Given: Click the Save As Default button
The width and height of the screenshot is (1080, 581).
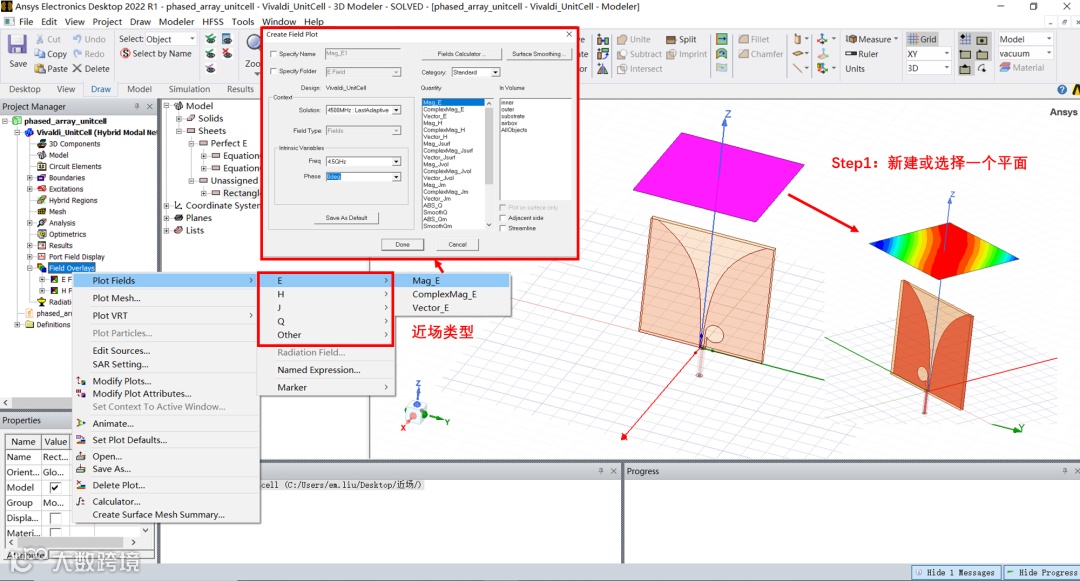Looking at the screenshot, I should point(346,218).
